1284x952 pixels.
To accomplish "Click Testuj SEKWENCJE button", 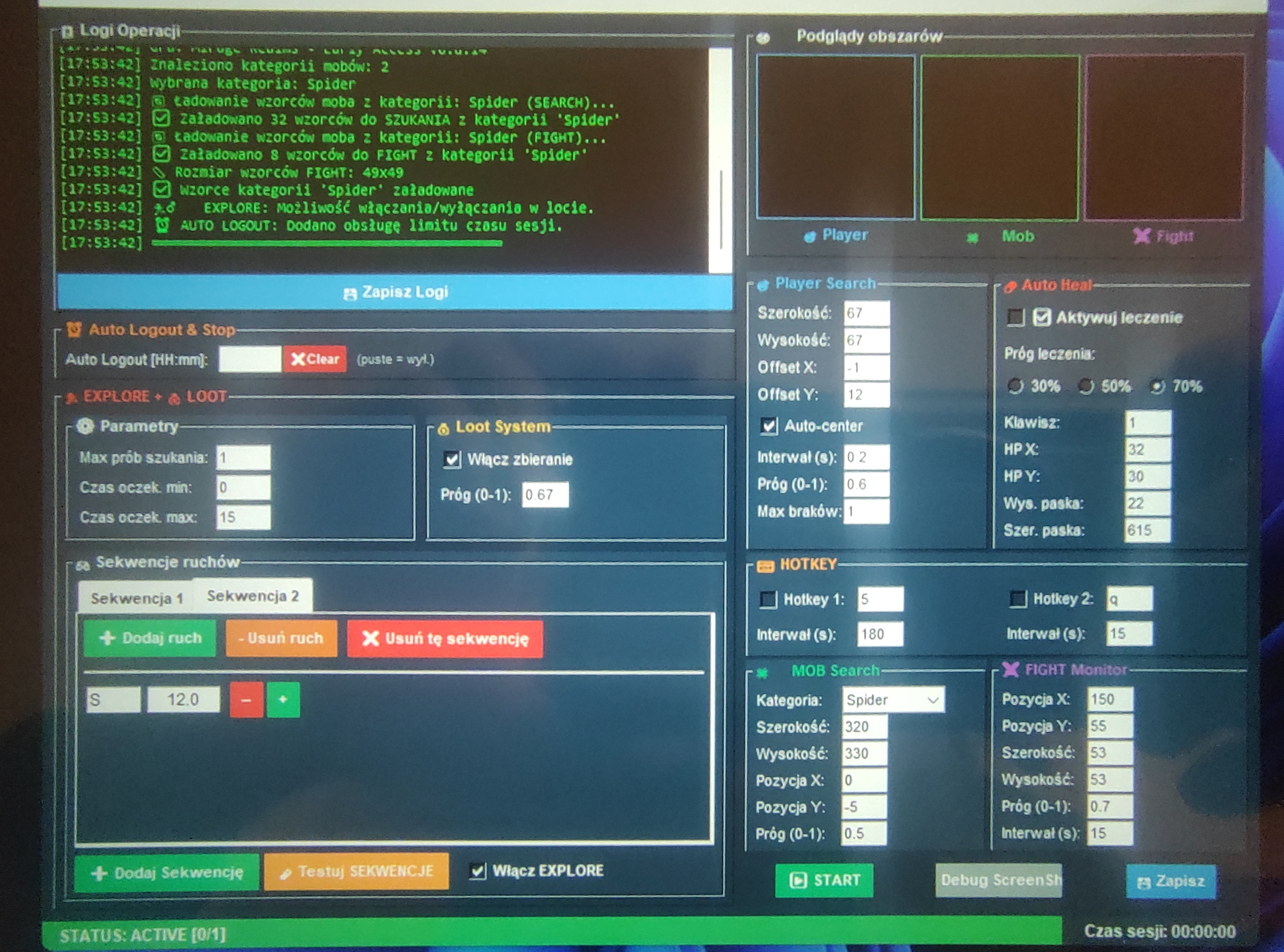I will (x=356, y=871).
